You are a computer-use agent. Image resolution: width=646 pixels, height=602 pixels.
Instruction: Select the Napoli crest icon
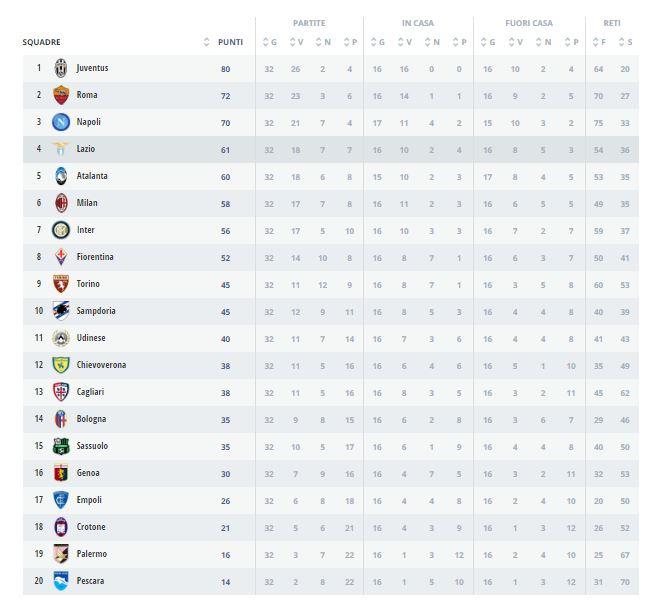(60, 123)
